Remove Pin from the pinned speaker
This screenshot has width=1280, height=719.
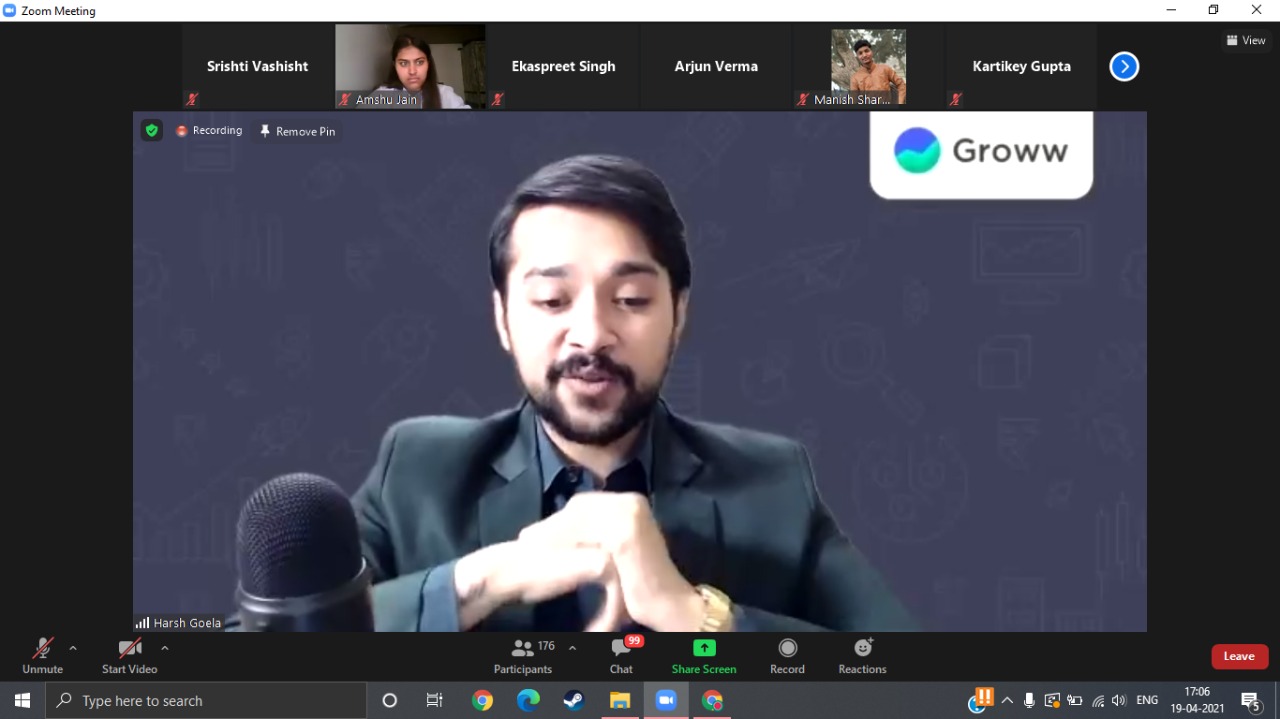click(x=297, y=131)
